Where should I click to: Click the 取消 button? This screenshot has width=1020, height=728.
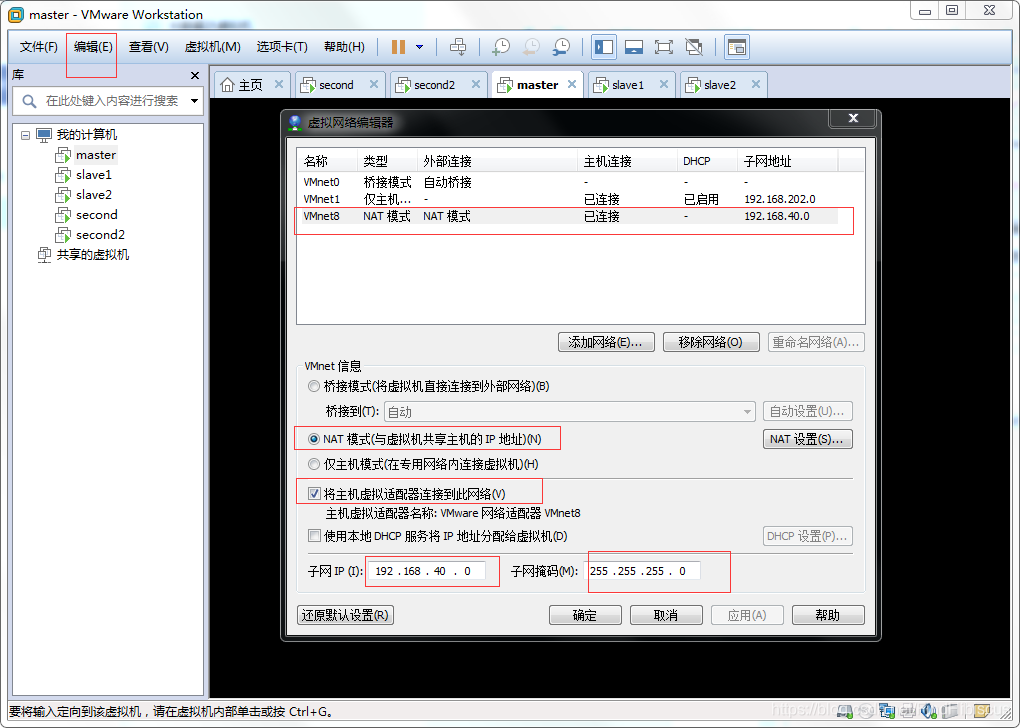pyautogui.click(x=666, y=615)
